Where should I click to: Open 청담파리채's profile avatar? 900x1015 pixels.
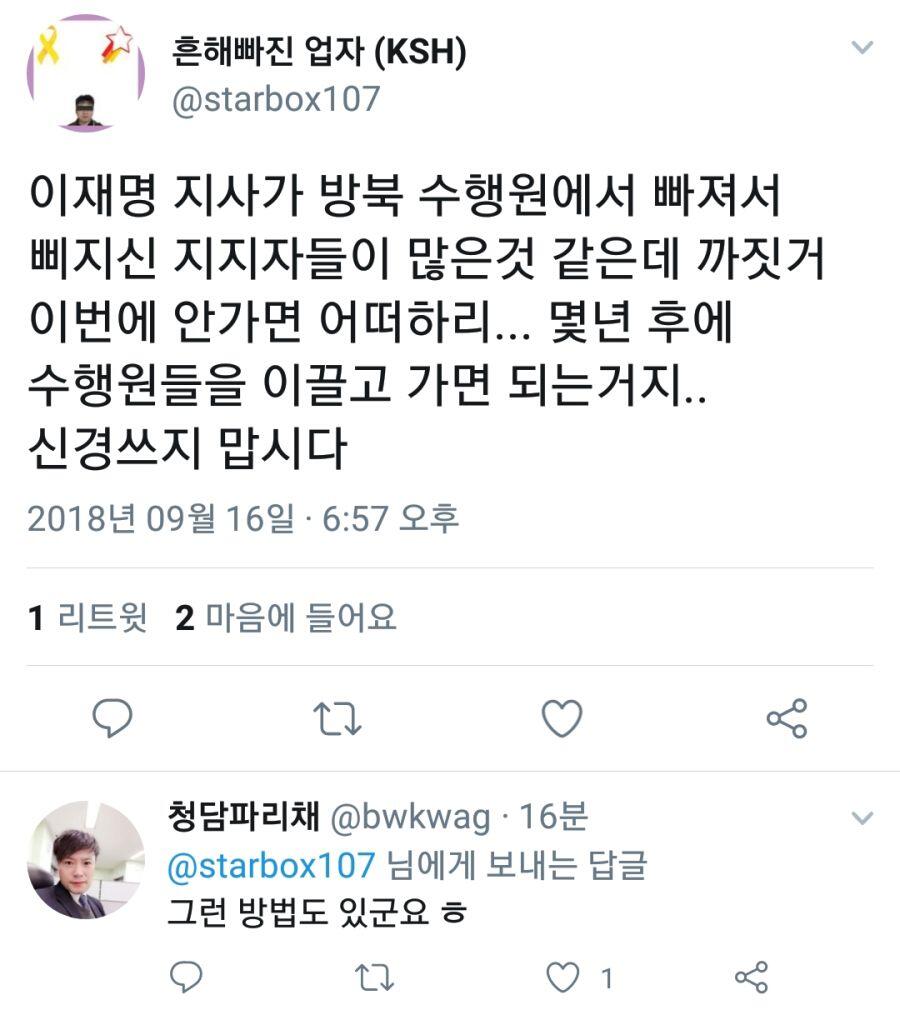click(x=85, y=860)
